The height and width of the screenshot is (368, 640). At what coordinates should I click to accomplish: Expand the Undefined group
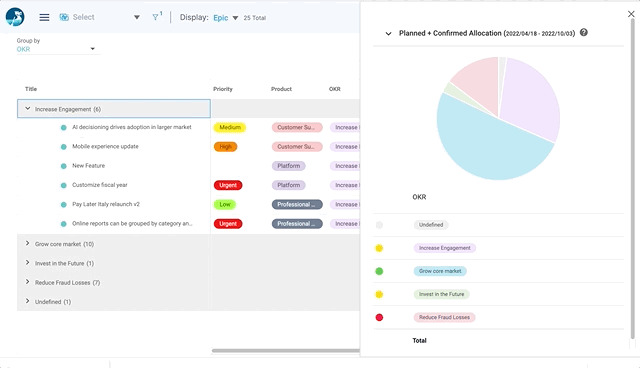click(27, 301)
